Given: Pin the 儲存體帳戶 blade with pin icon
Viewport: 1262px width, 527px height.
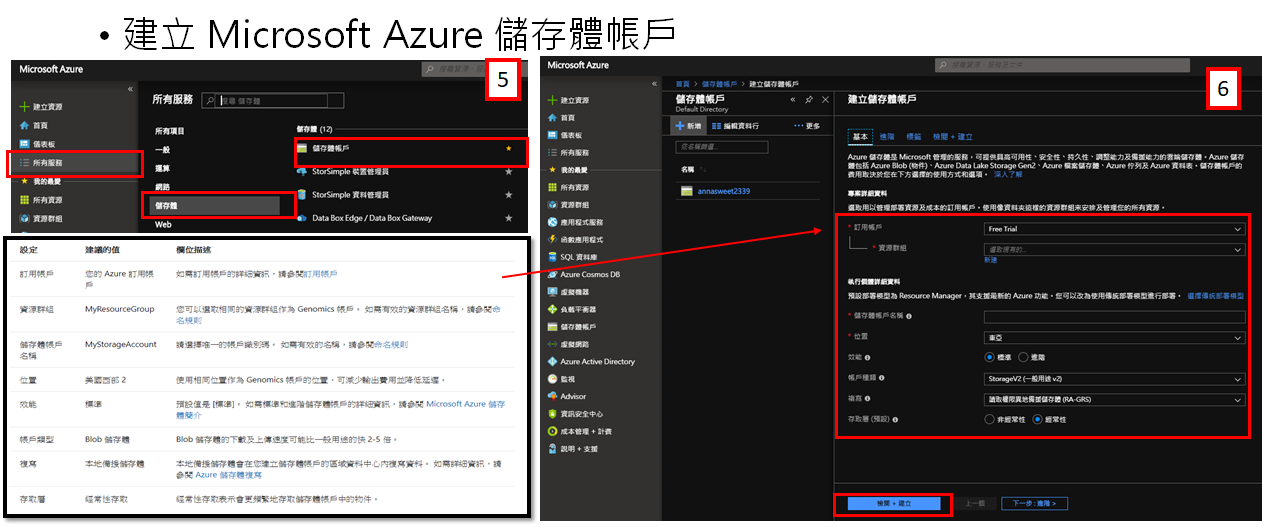Looking at the screenshot, I should pyautogui.click(x=808, y=100).
